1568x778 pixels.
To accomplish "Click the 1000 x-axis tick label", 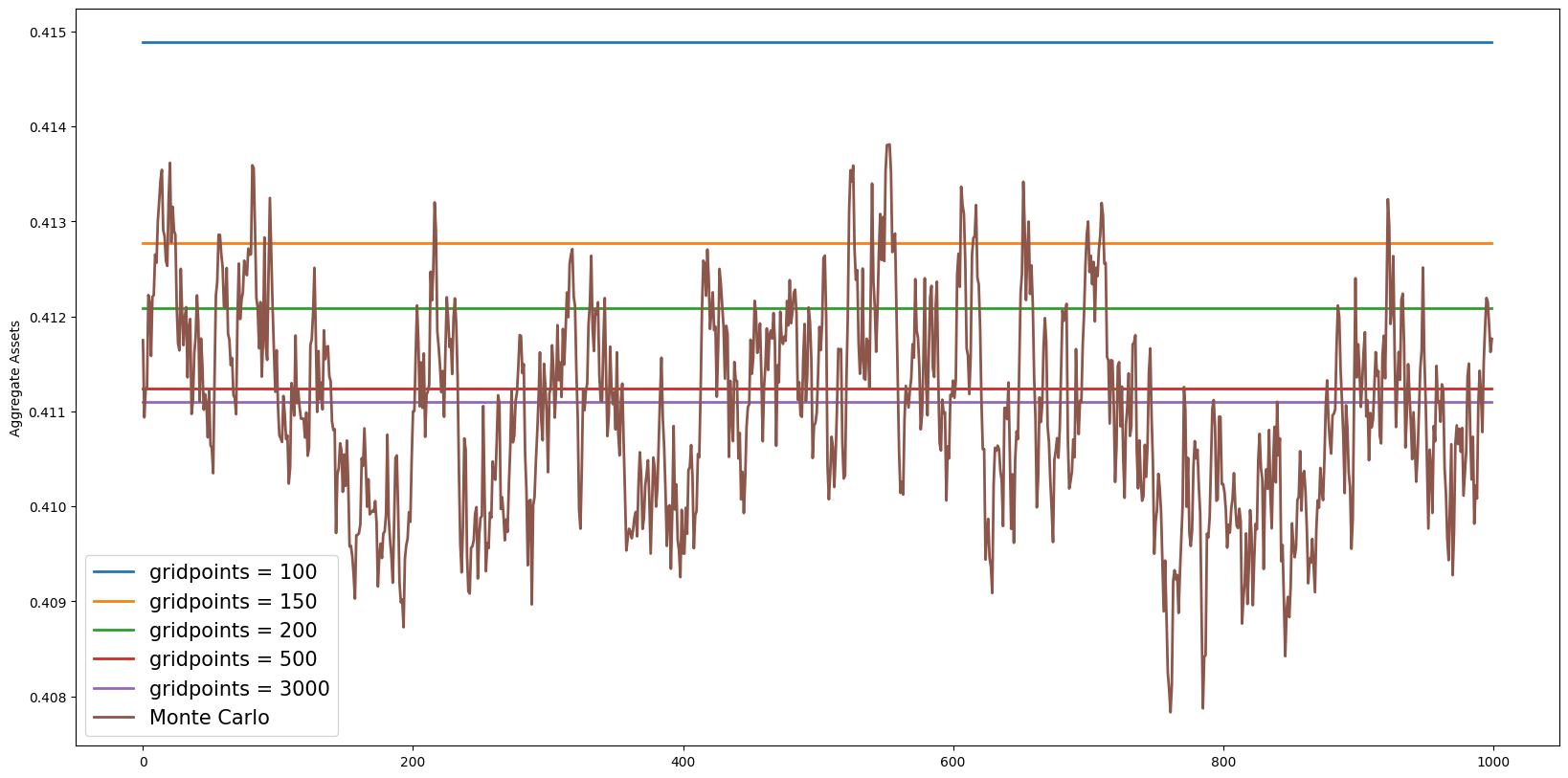I will [x=1492, y=763].
